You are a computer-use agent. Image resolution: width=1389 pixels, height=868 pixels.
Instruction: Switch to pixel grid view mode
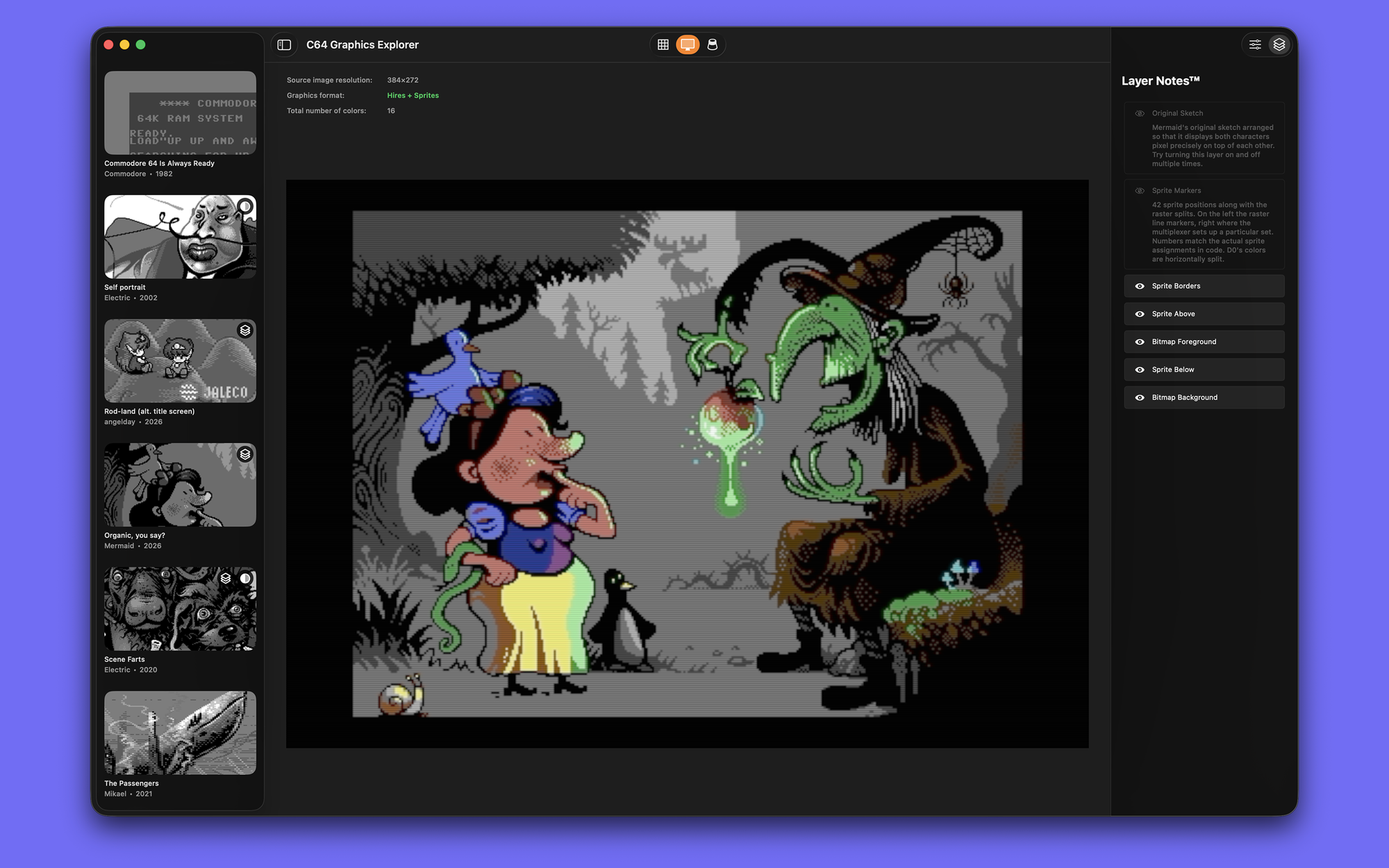tap(663, 44)
